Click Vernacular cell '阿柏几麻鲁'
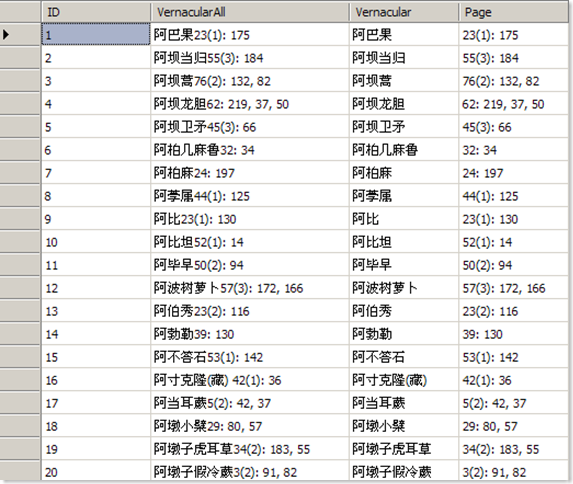573x484 pixels. (404, 150)
